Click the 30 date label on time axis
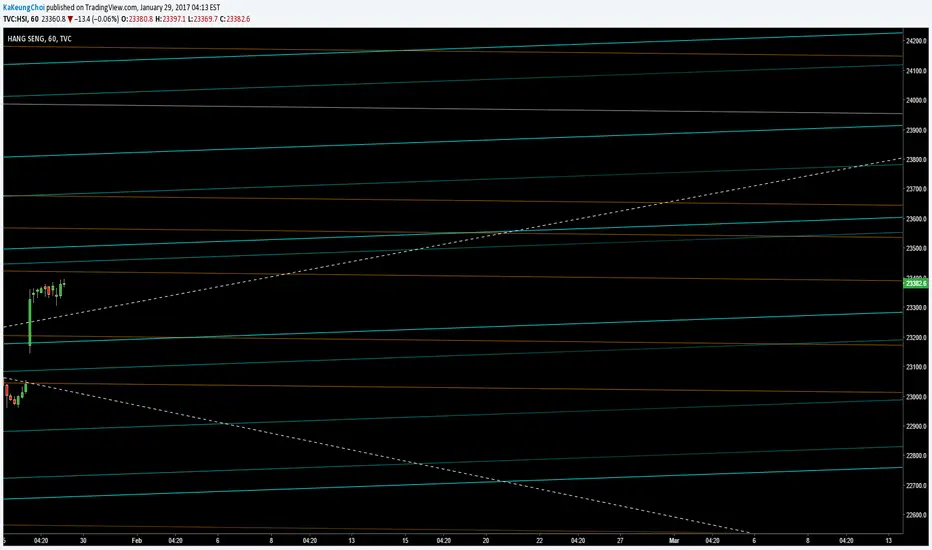The height and width of the screenshot is (550, 932). tap(83, 541)
